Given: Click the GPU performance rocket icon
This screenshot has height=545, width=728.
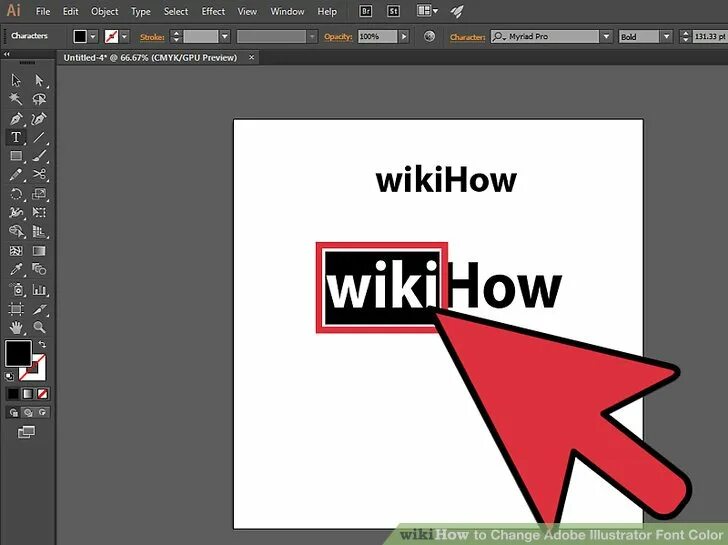Looking at the screenshot, I should click(x=457, y=11).
